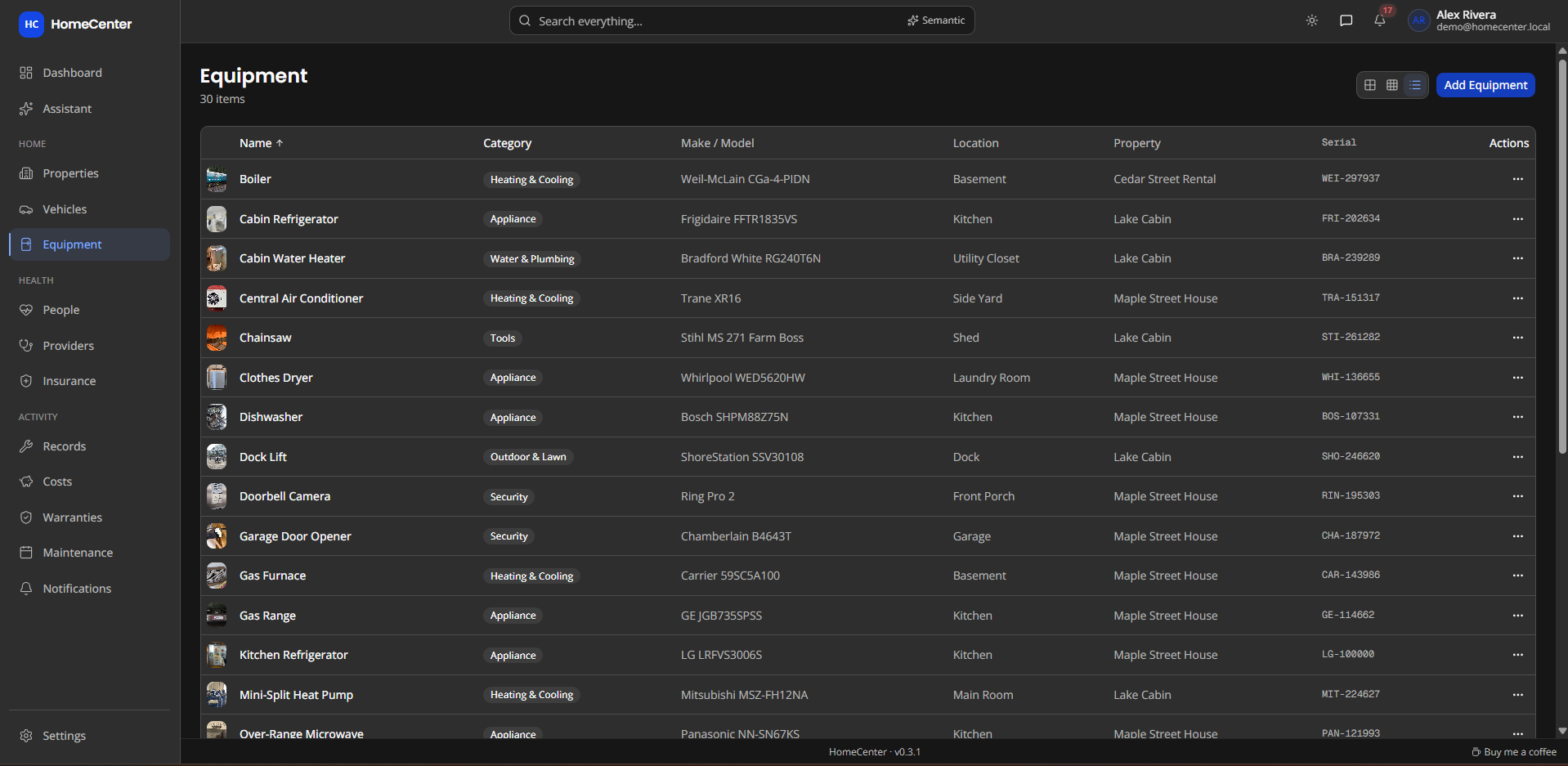Click the Records wrench icon
This screenshot has width=1568, height=766.
26,446
